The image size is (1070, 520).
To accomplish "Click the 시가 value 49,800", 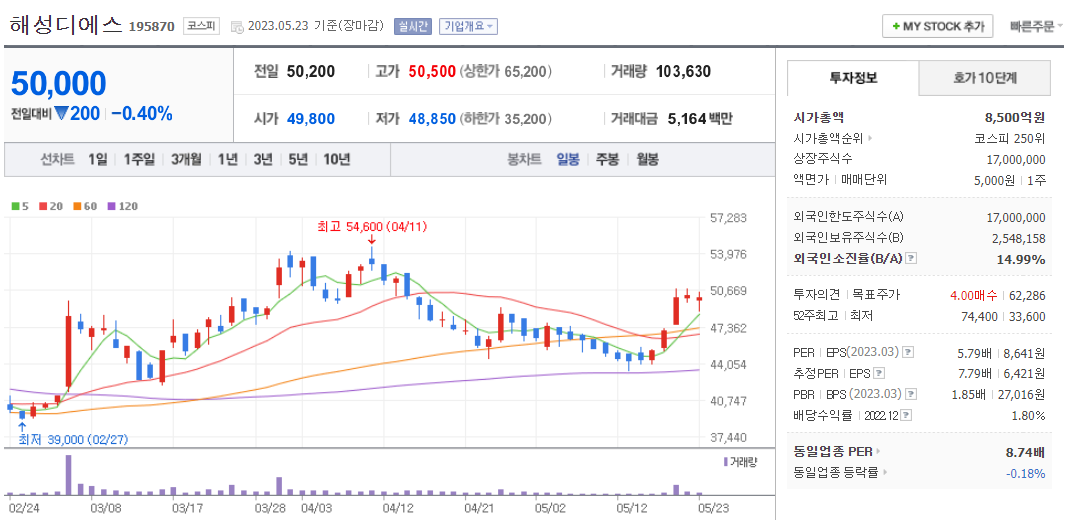I will (x=311, y=119).
